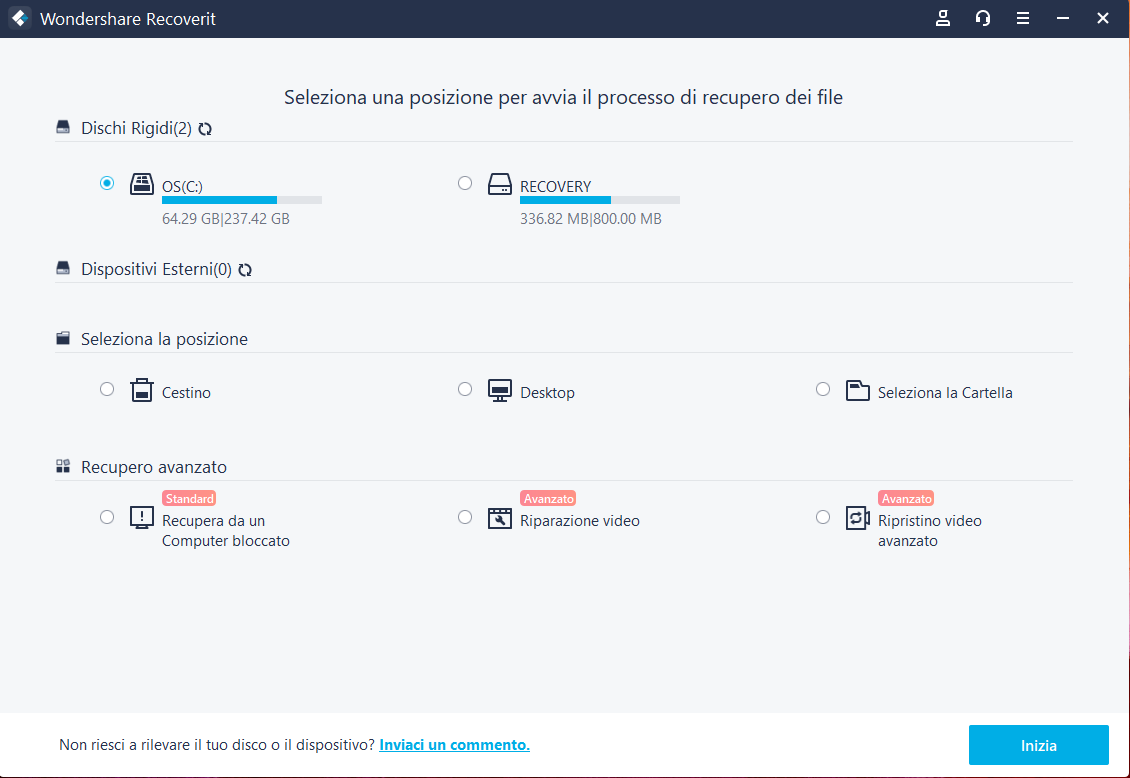The height and width of the screenshot is (778, 1130).
Task: Click the Avanzato badge above Riparazione video
Action: (548, 498)
